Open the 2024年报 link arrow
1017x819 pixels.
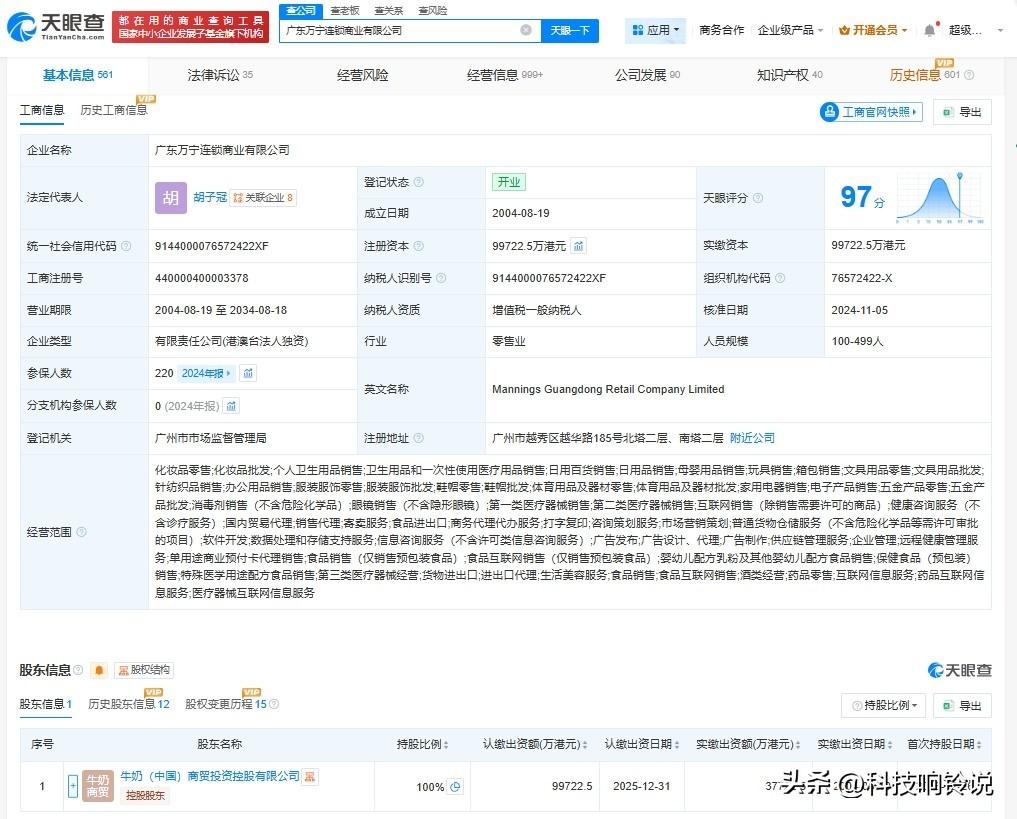point(206,374)
